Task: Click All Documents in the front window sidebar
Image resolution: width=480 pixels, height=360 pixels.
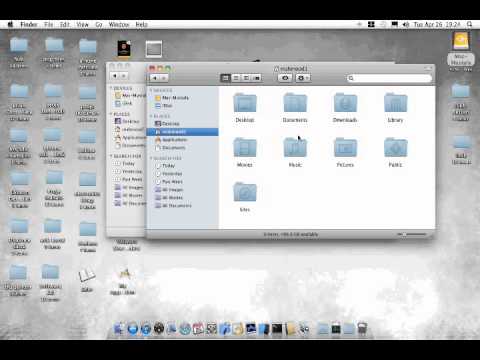Action: [x=182, y=206]
